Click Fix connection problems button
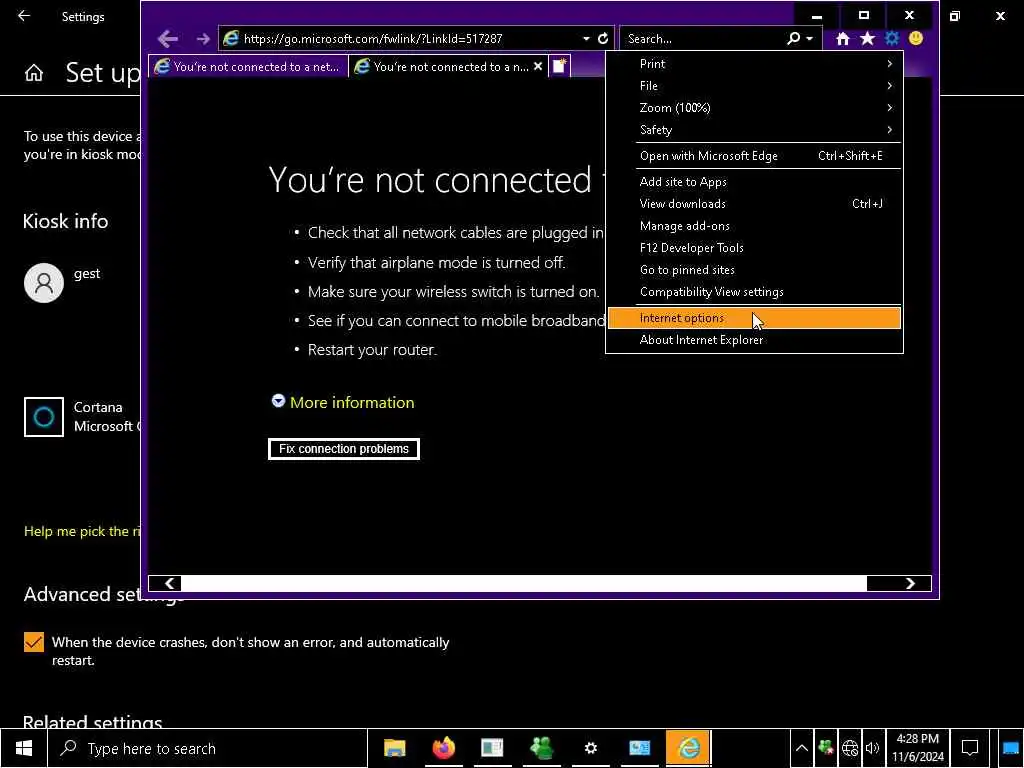Screen dimensions: 1024x768 (344, 449)
